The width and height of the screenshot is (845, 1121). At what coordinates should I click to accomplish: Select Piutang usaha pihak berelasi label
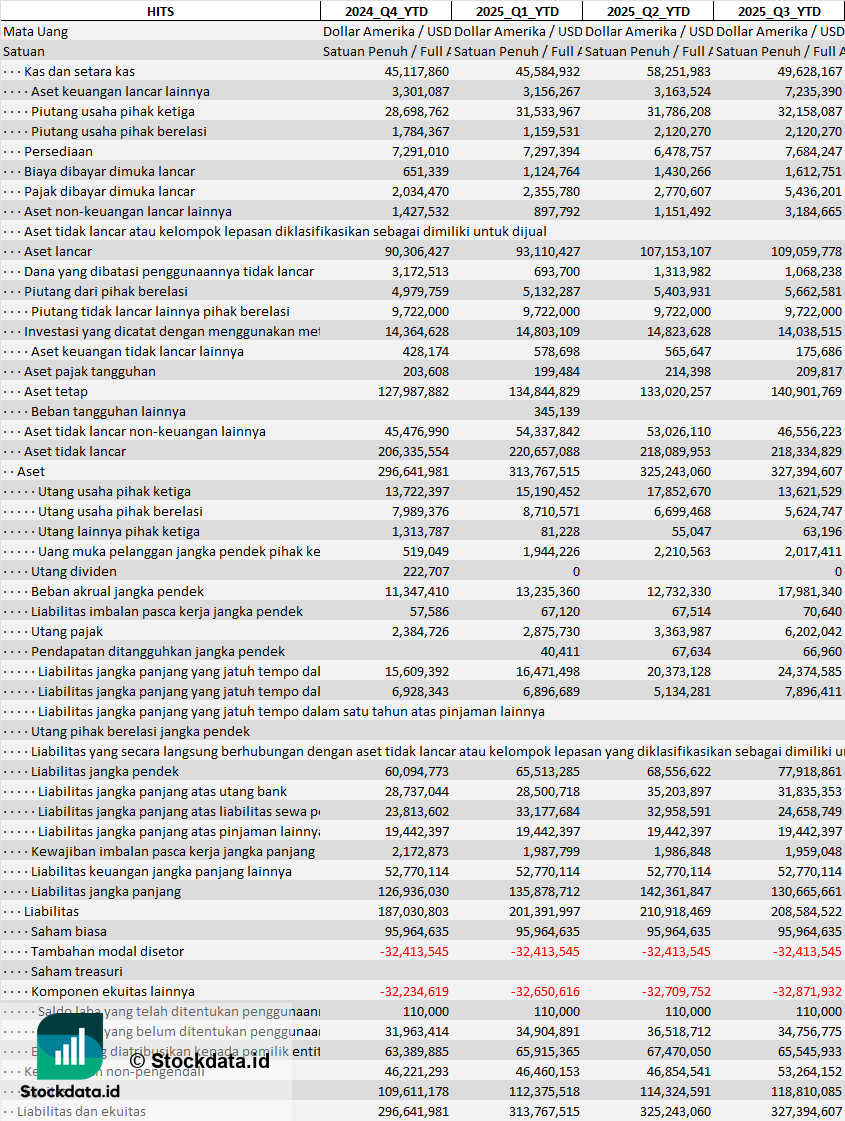pyautogui.click(x=119, y=132)
